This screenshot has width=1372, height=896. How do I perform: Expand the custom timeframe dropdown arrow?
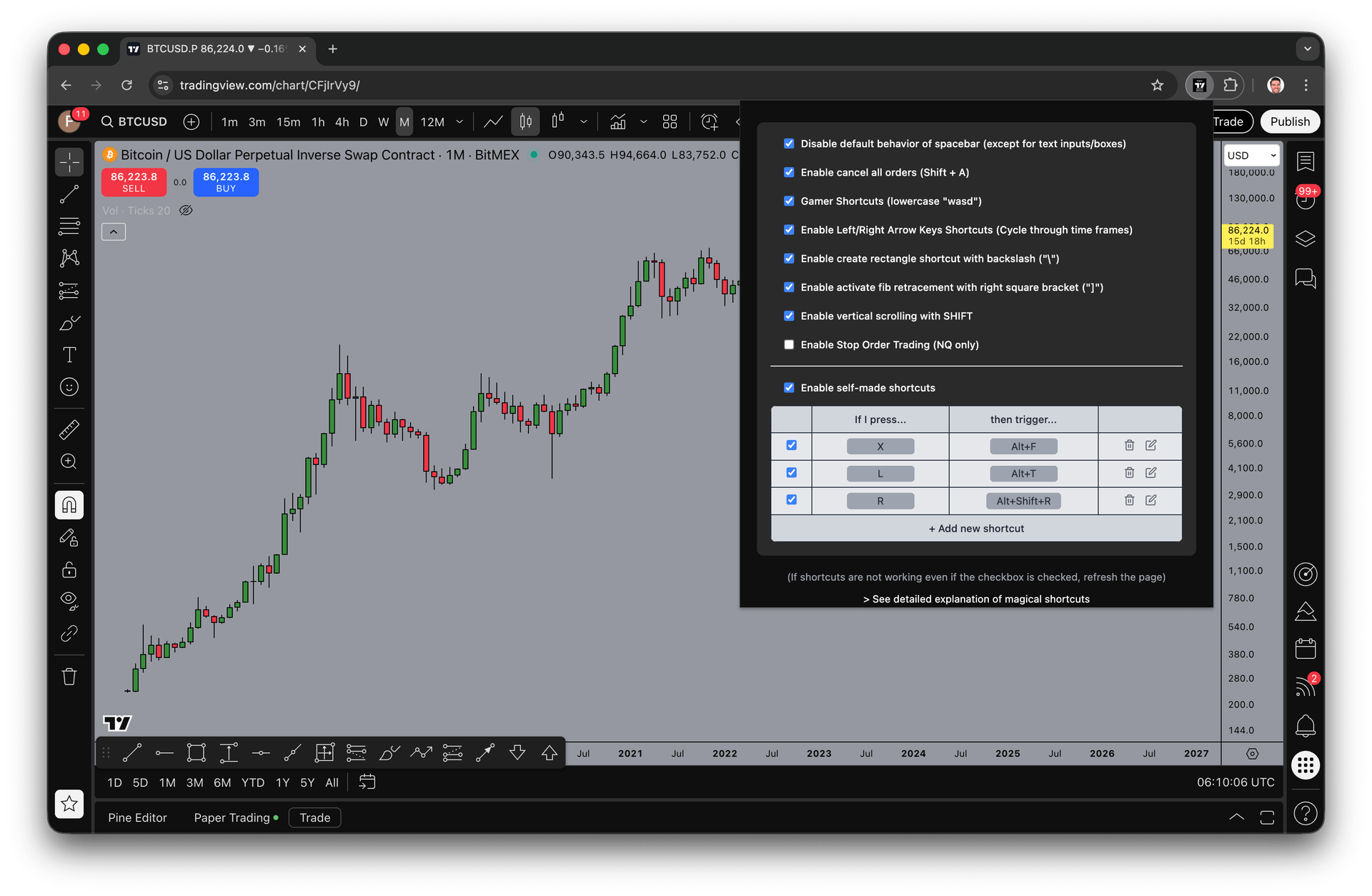(x=460, y=121)
